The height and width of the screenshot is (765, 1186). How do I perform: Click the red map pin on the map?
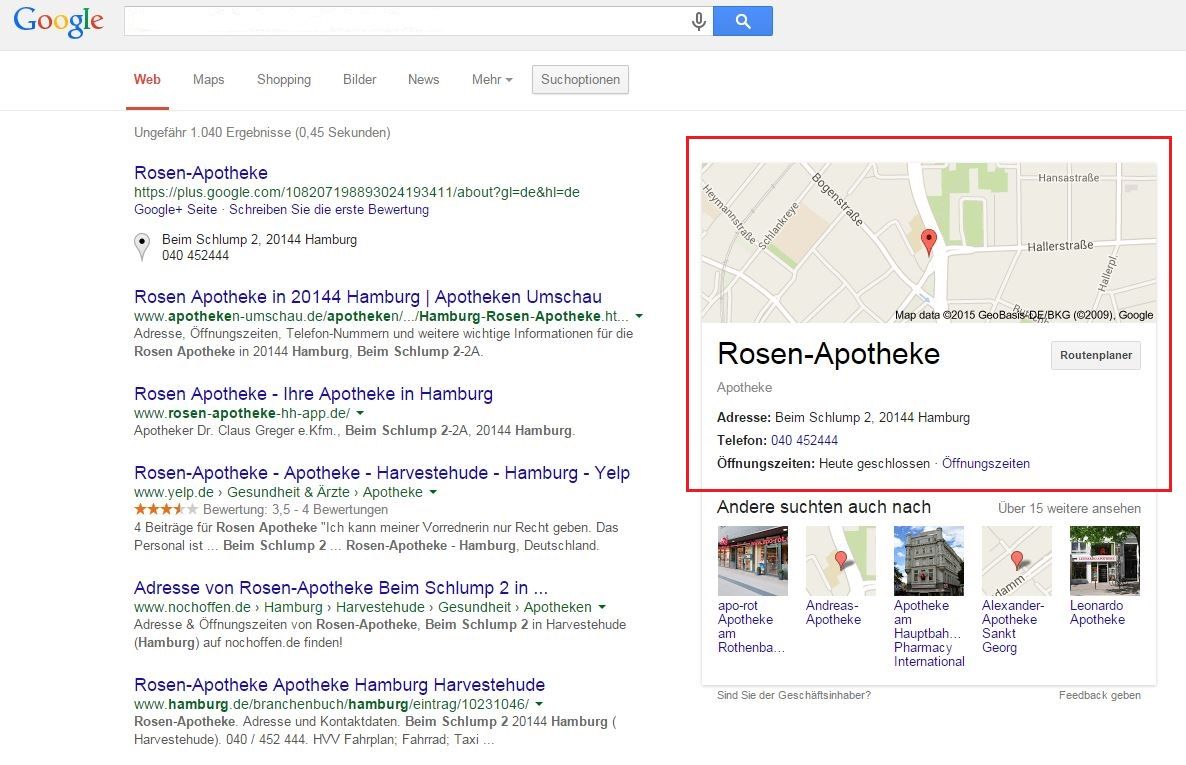pyautogui.click(x=929, y=242)
